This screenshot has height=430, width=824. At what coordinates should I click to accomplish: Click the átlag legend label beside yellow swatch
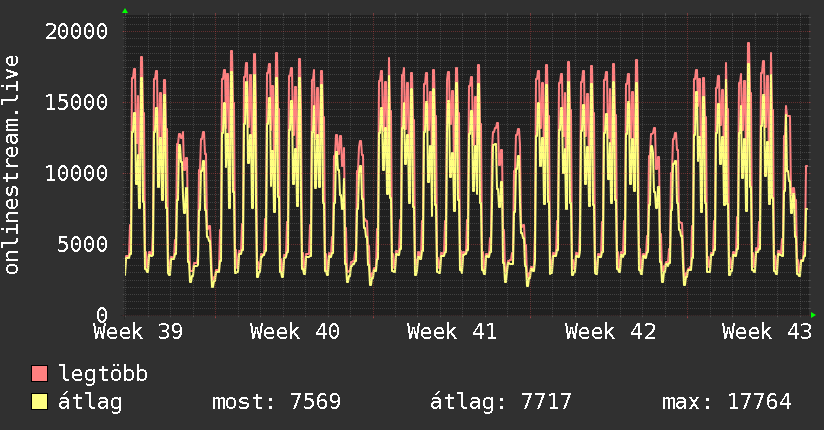(x=90, y=402)
